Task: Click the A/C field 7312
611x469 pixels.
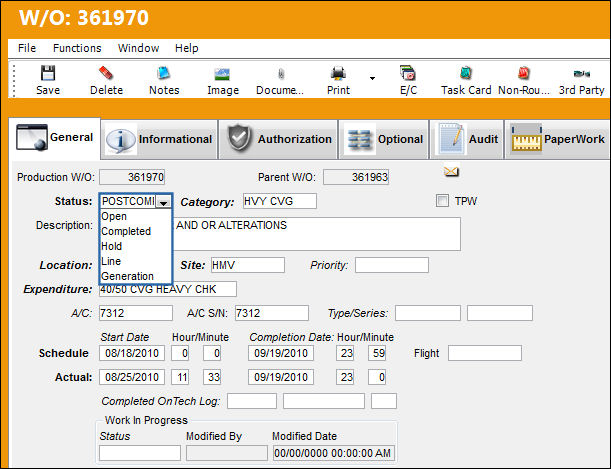Action: (x=136, y=313)
